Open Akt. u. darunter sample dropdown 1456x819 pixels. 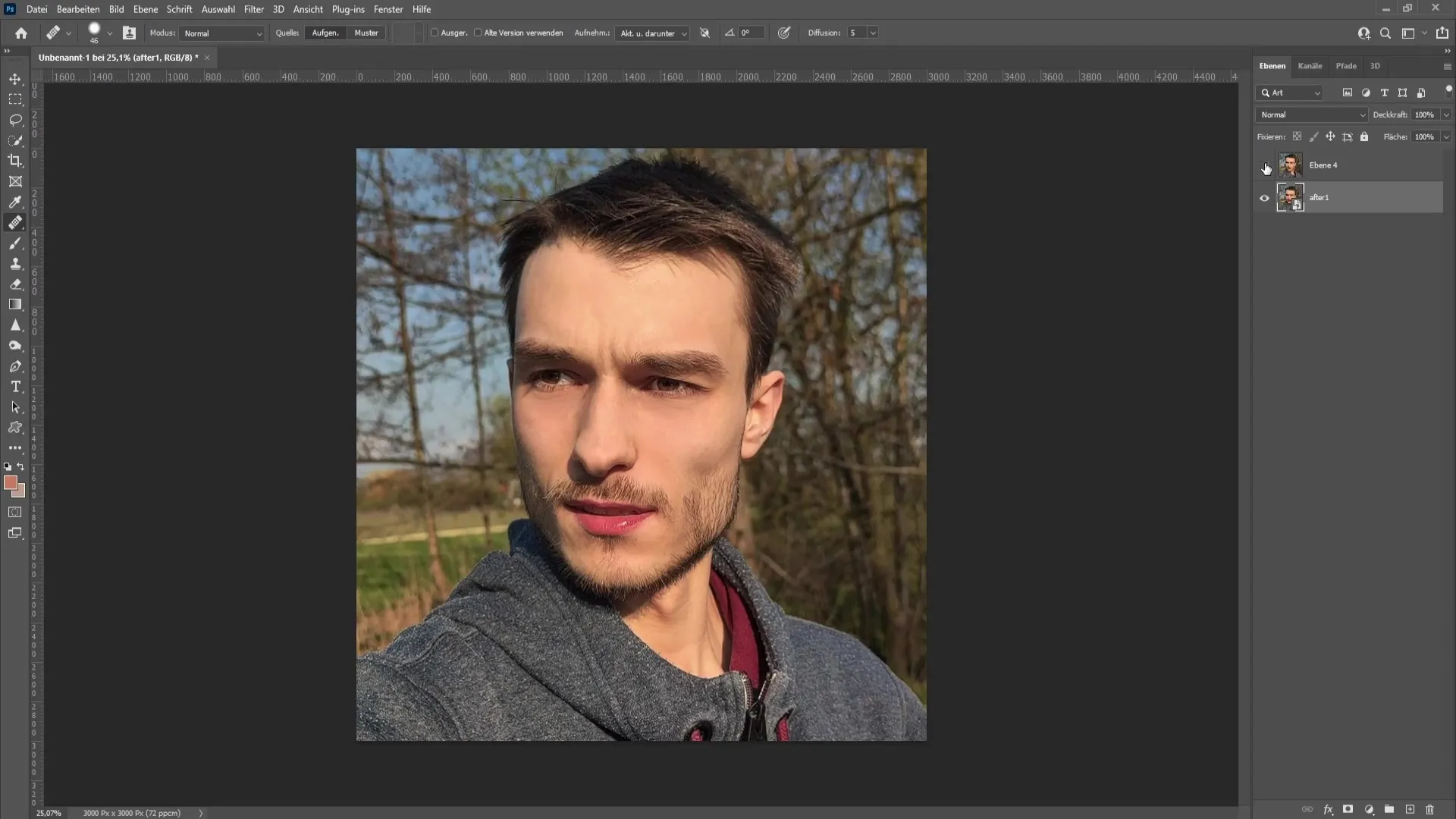651,32
